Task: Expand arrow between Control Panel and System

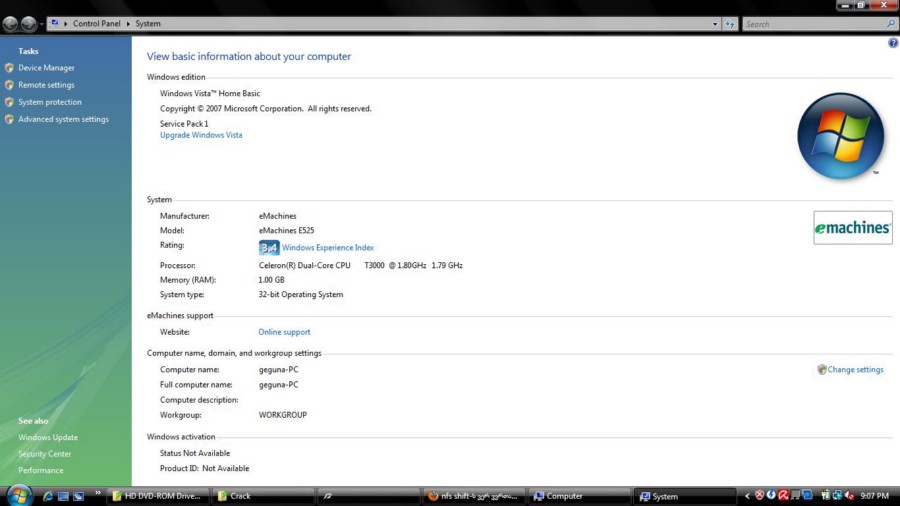Action: 128,24
